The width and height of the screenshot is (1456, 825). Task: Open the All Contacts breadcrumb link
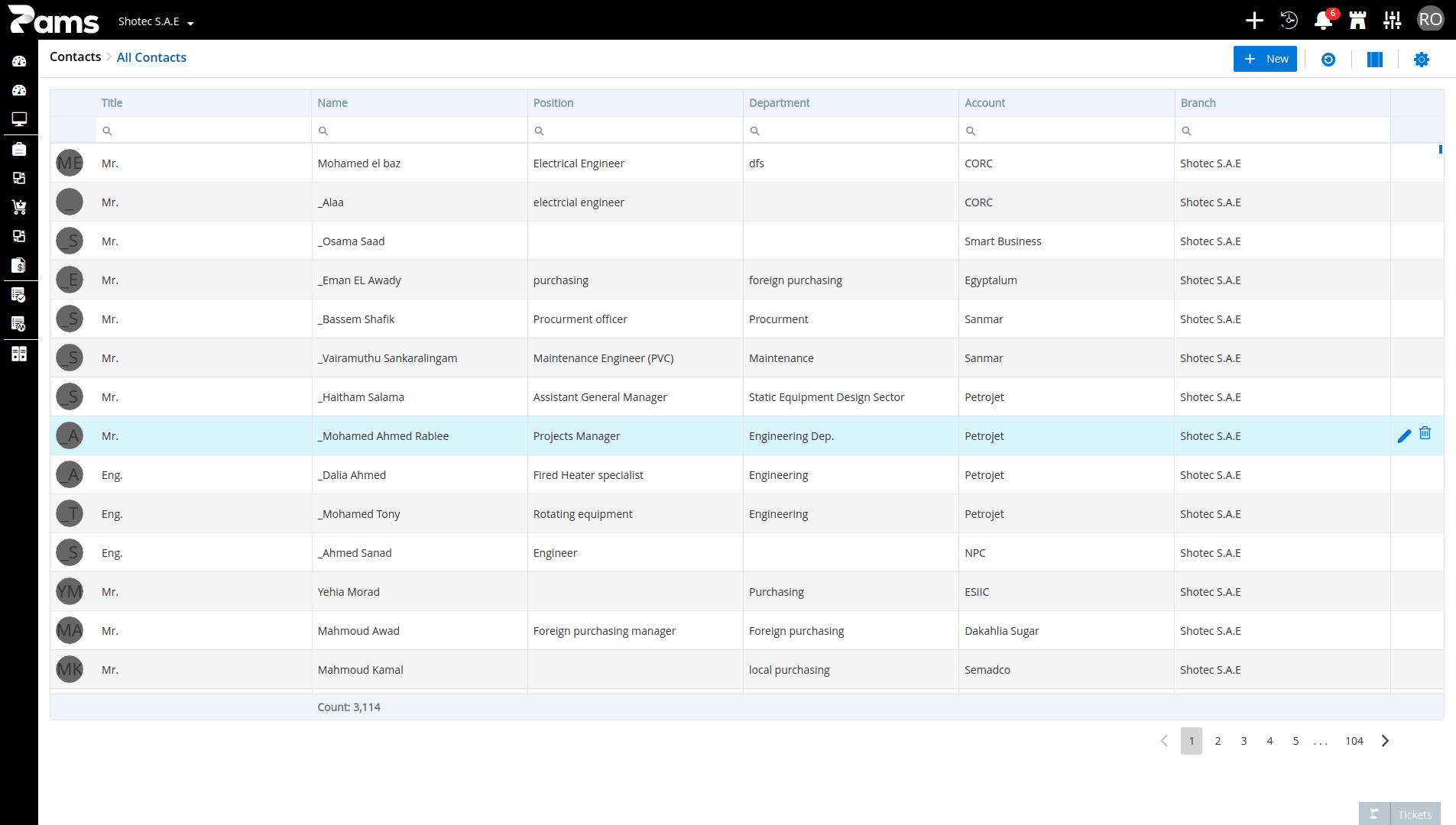pos(151,57)
